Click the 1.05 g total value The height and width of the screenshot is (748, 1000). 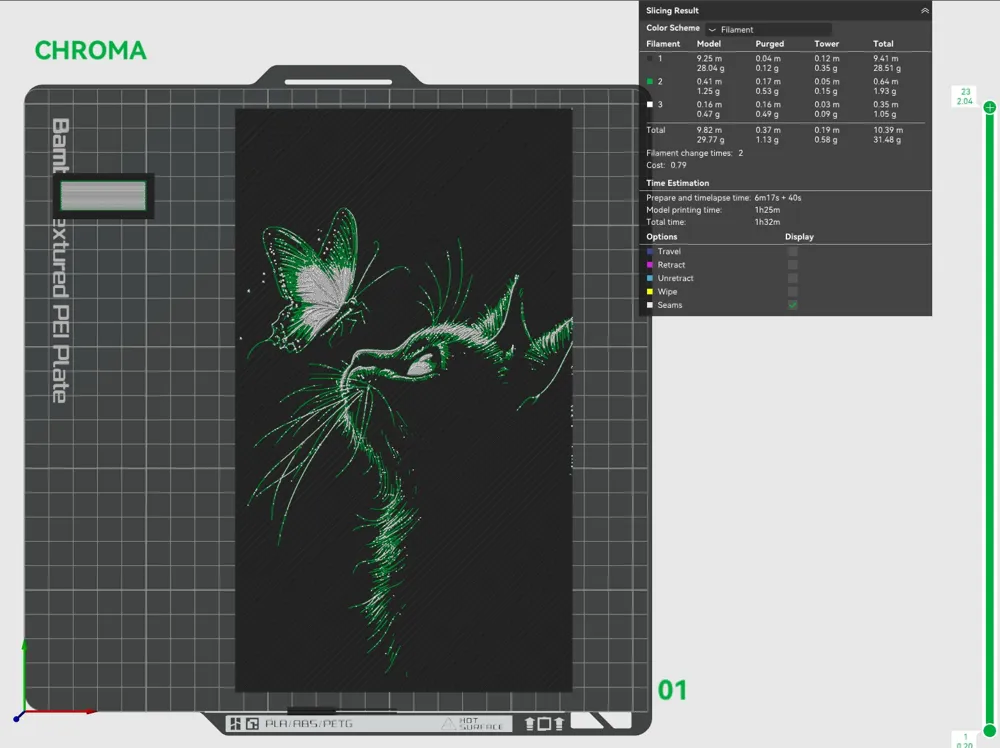(x=885, y=114)
